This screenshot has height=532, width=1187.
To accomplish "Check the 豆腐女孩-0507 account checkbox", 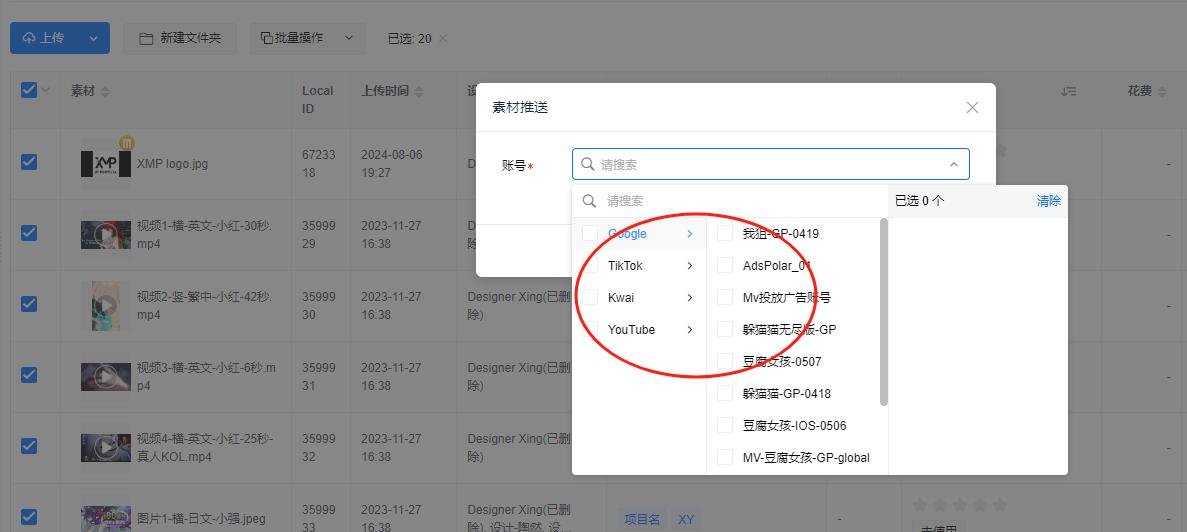I will [x=724, y=361].
